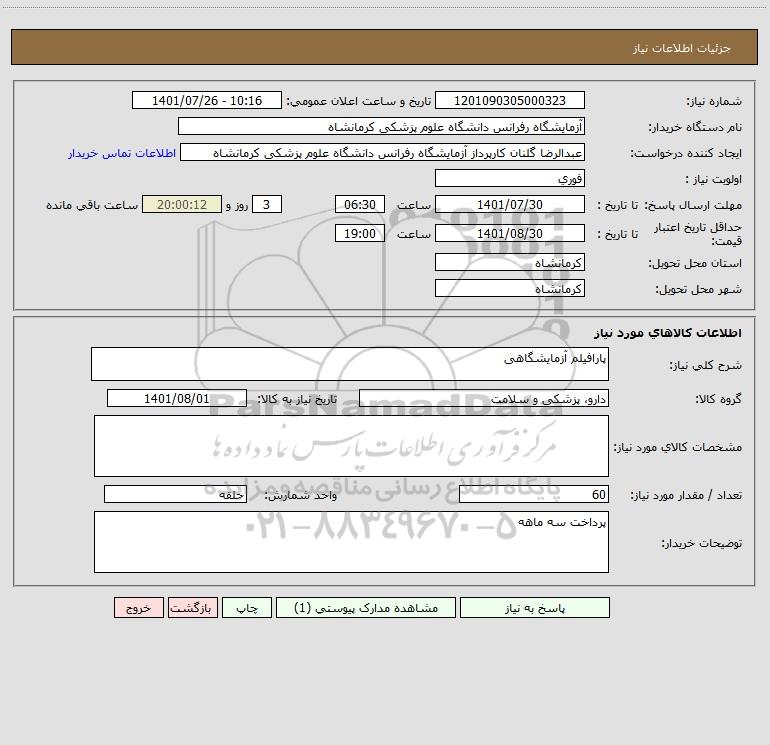The height and width of the screenshot is (745, 770).
Task: Click the label 'واحد شمارش:'
Action: point(301,496)
